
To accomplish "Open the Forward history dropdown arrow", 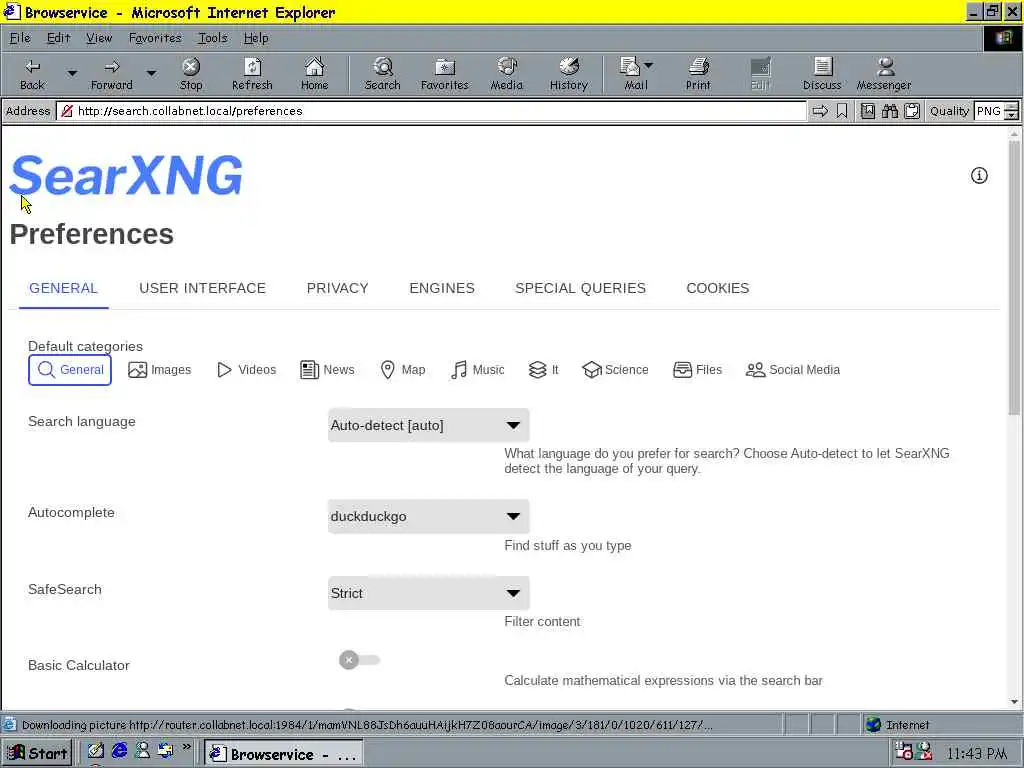I will (x=151, y=74).
